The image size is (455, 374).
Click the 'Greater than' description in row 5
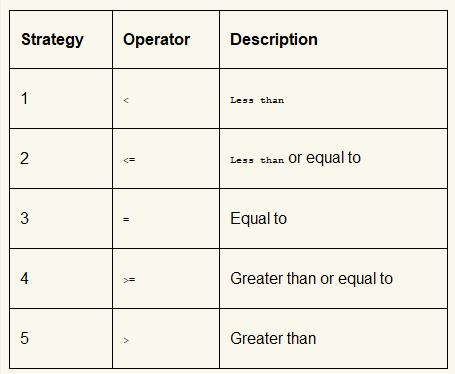273,339
